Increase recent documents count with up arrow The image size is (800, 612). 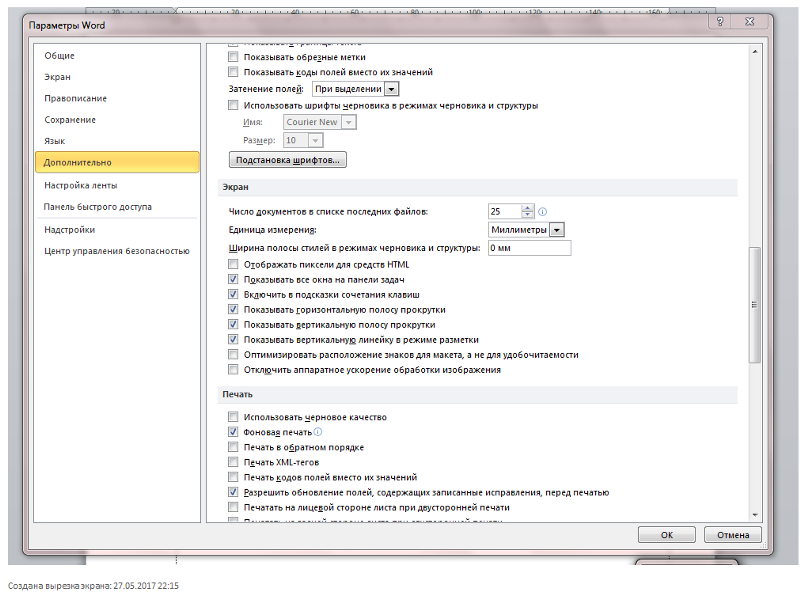point(528,208)
